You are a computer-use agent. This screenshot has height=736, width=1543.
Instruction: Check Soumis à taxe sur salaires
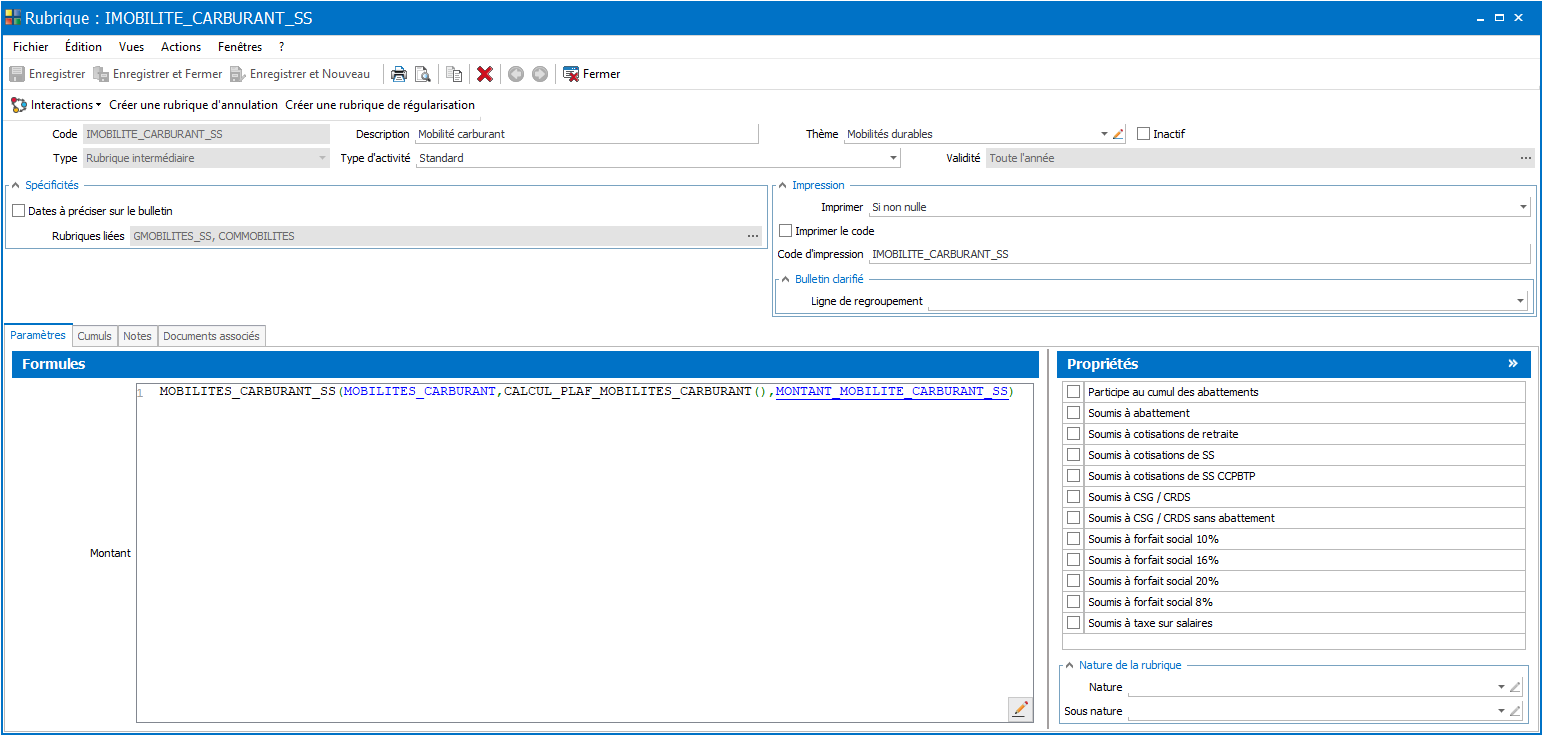point(1073,623)
